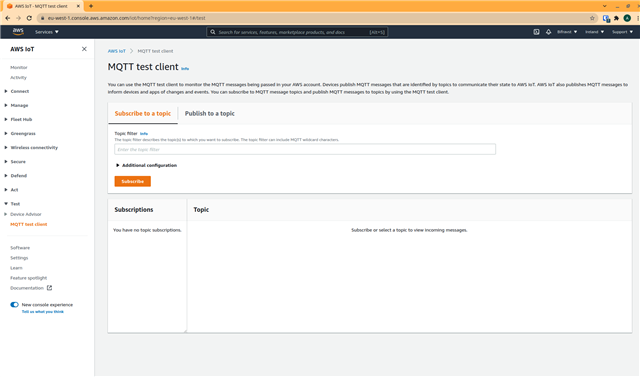Click the browser back arrow
The height and width of the screenshot is (377, 640).
[x=8, y=18]
